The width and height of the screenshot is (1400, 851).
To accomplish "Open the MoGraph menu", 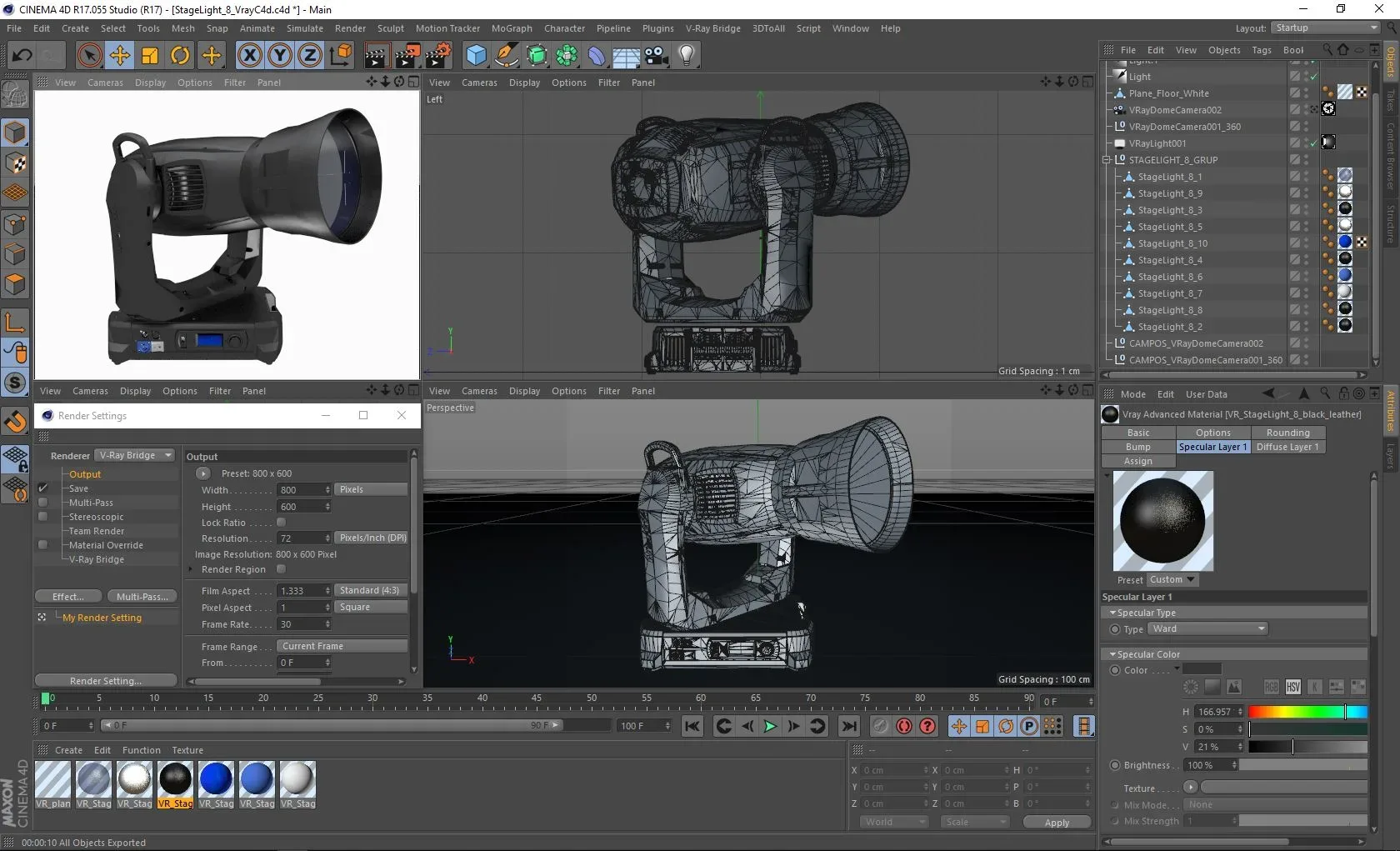I will [x=512, y=28].
